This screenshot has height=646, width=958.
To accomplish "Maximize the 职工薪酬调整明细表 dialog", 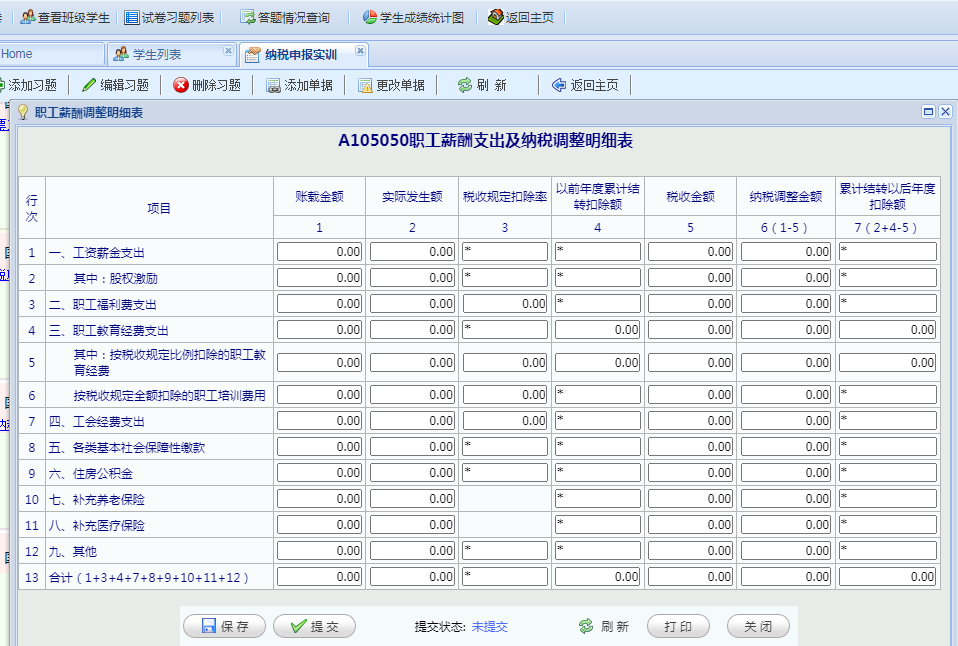I will point(929,111).
